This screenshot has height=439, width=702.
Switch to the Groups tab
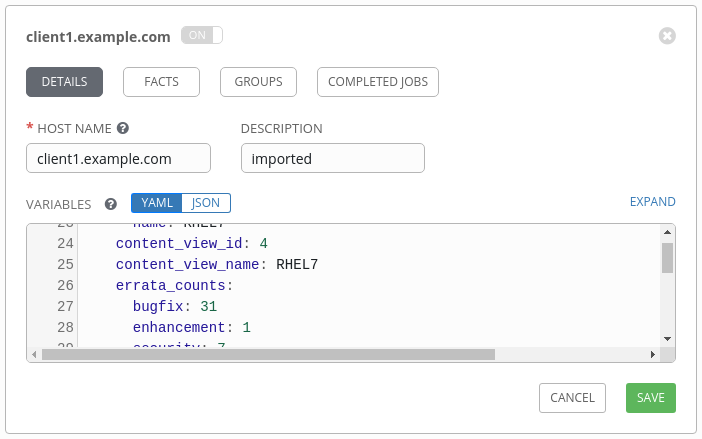coord(258,82)
